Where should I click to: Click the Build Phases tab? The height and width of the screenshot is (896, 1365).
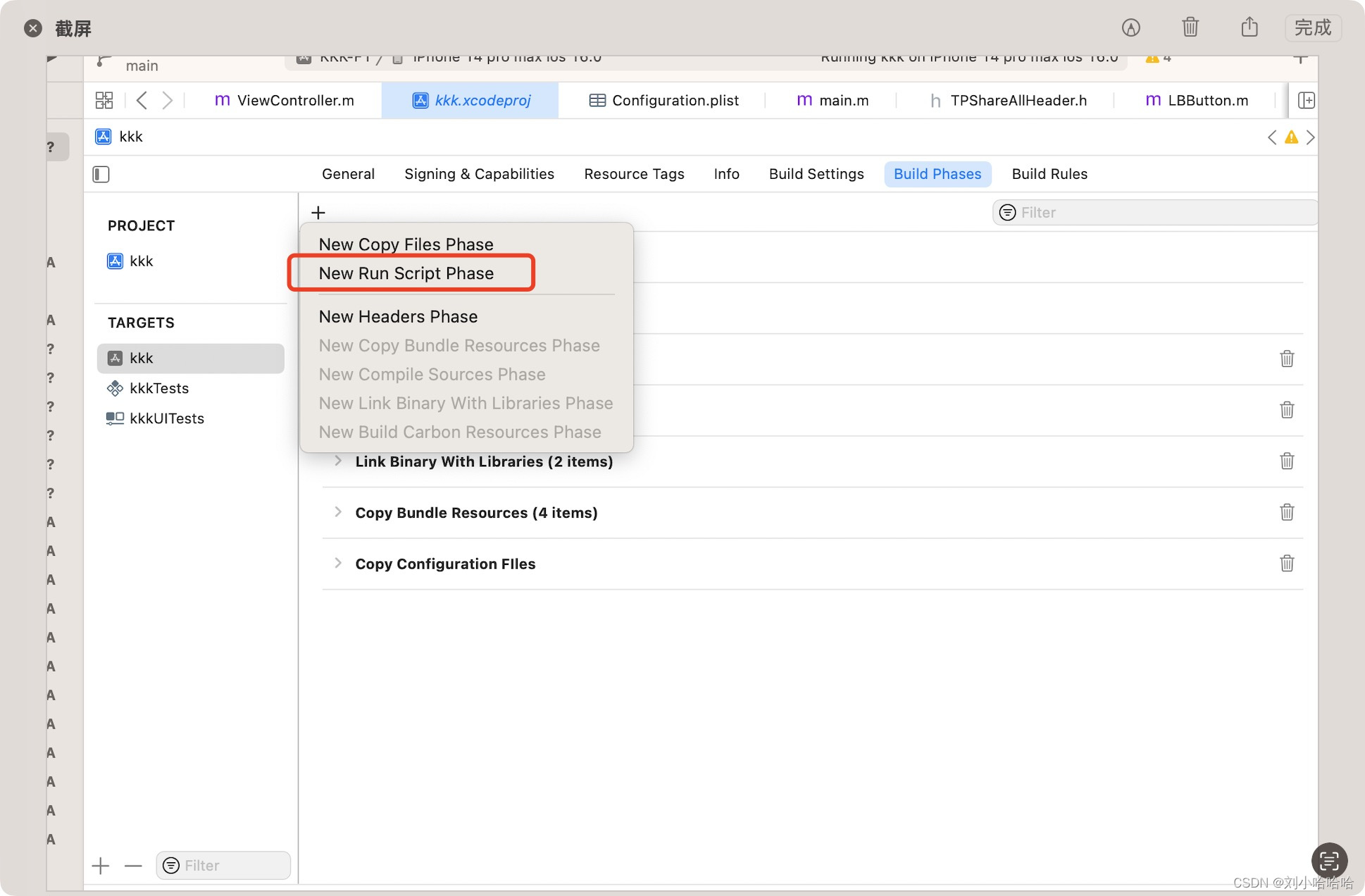(937, 173)
